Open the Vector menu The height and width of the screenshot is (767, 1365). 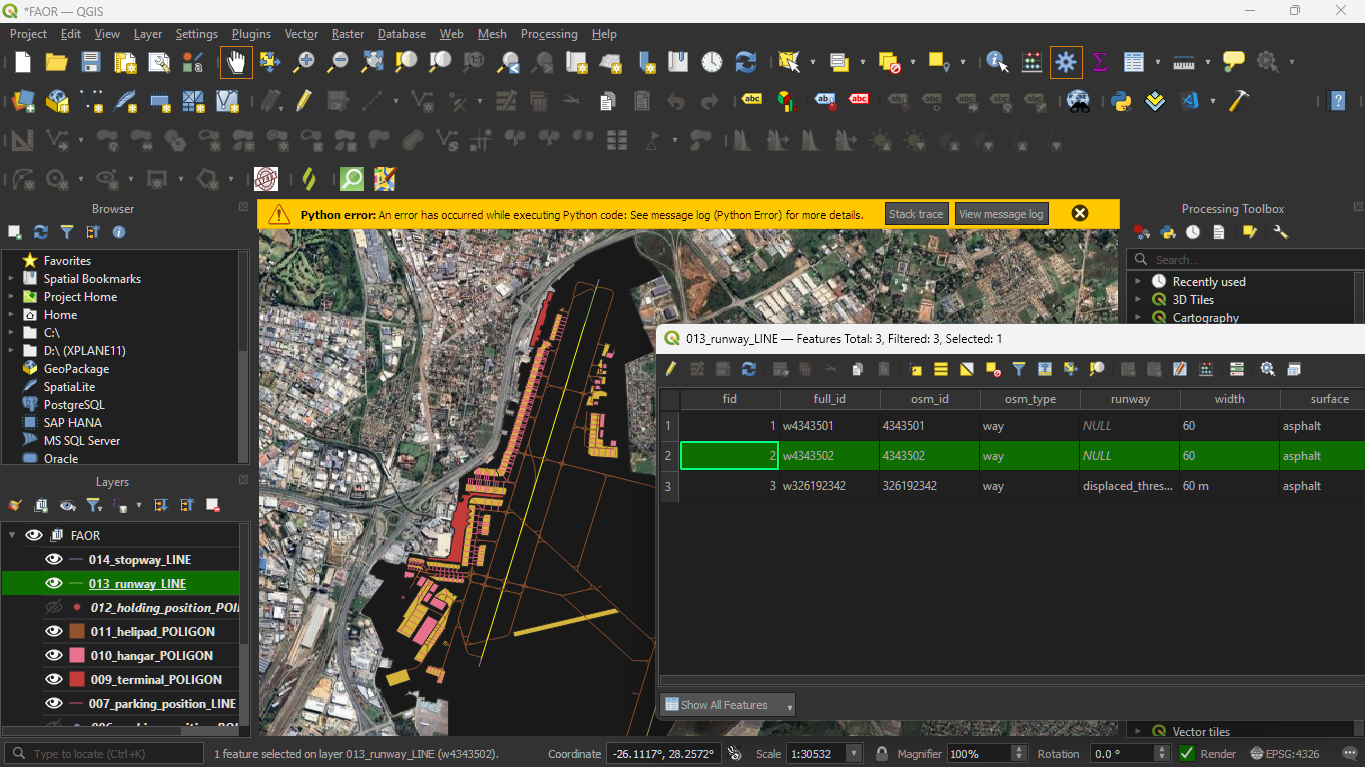point(301,34)
